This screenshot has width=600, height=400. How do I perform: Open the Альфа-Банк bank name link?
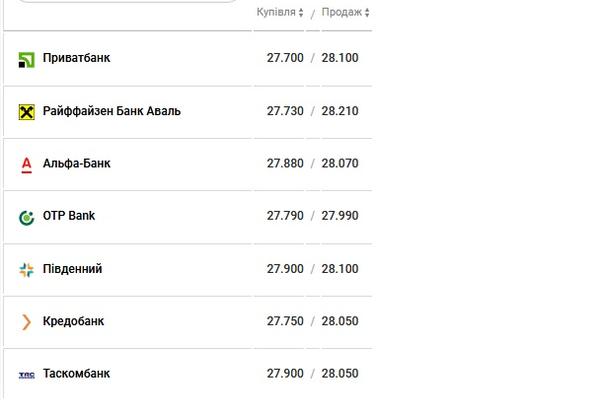(x=77, y=163)
